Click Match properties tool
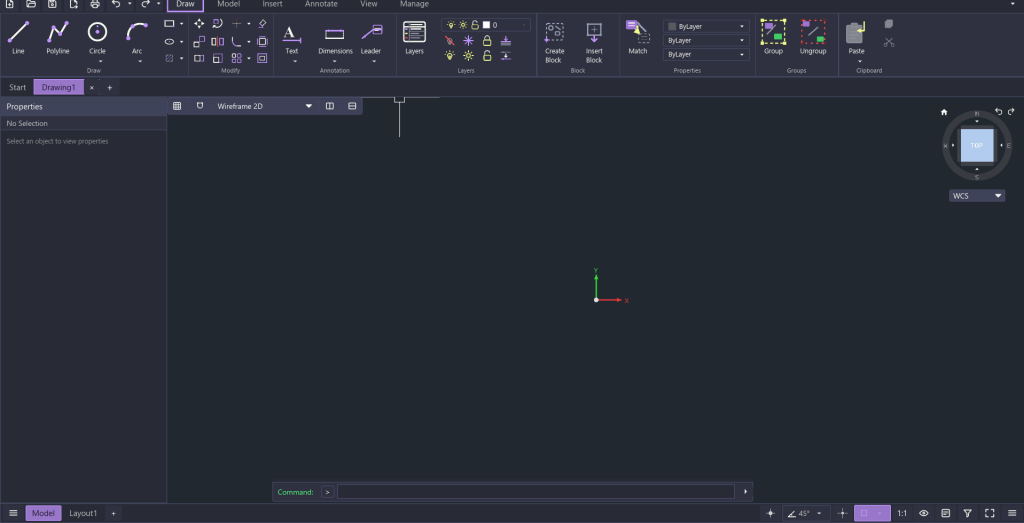This screenshot has height=523, width=1024. pyautogui.click(x=637, y=37)
